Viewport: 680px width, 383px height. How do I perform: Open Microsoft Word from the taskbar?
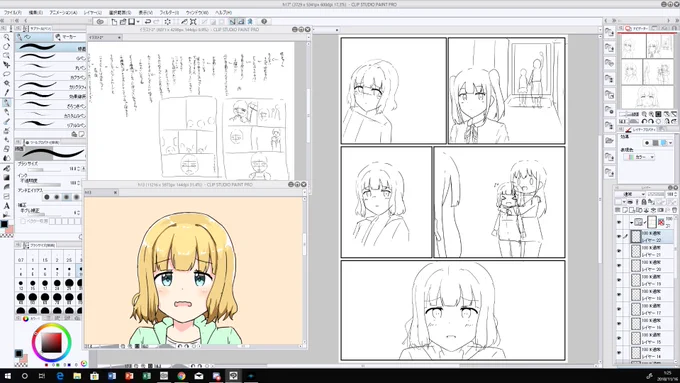tap(112, 376)
